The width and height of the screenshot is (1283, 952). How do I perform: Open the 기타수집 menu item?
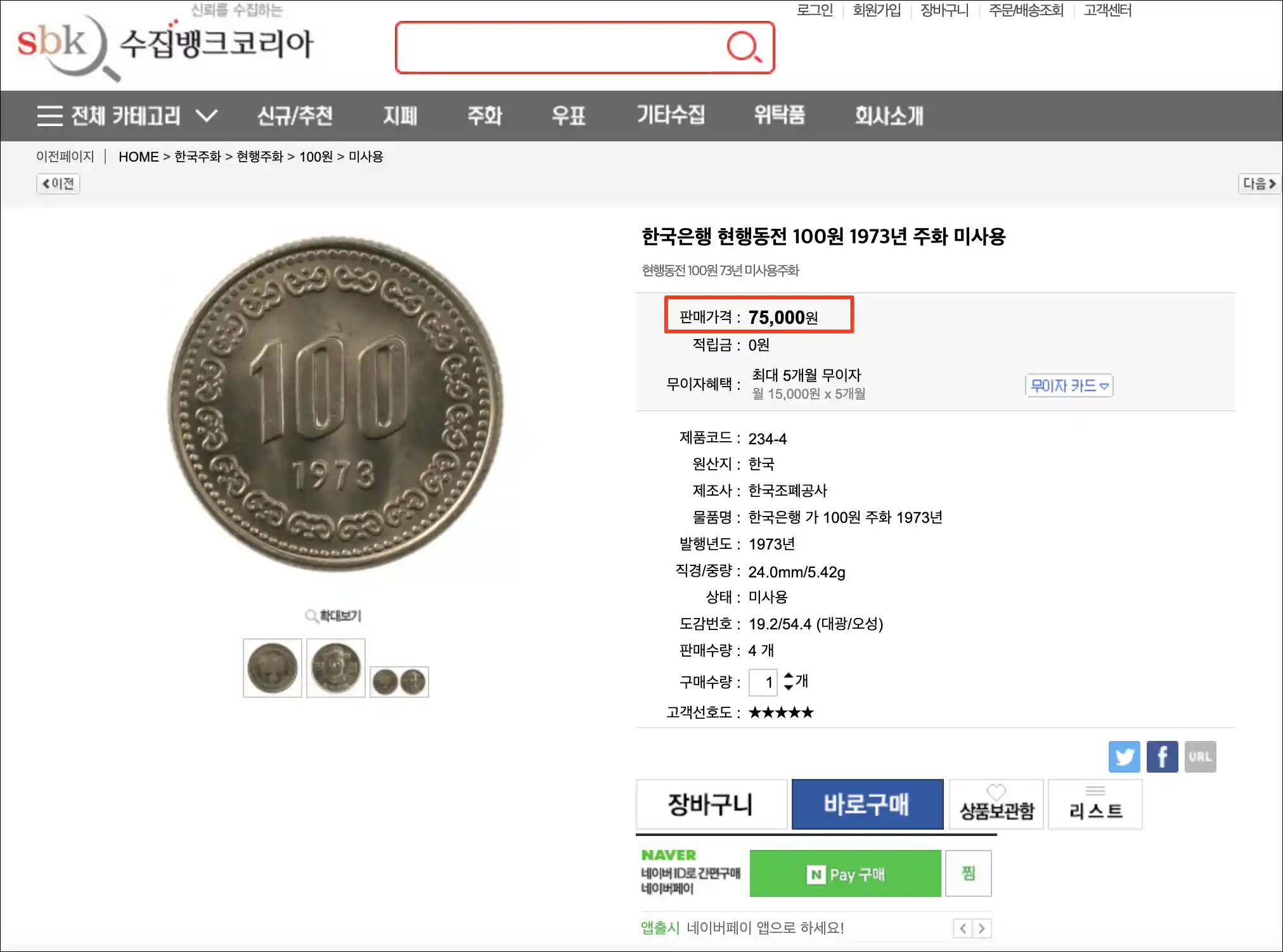671,115
